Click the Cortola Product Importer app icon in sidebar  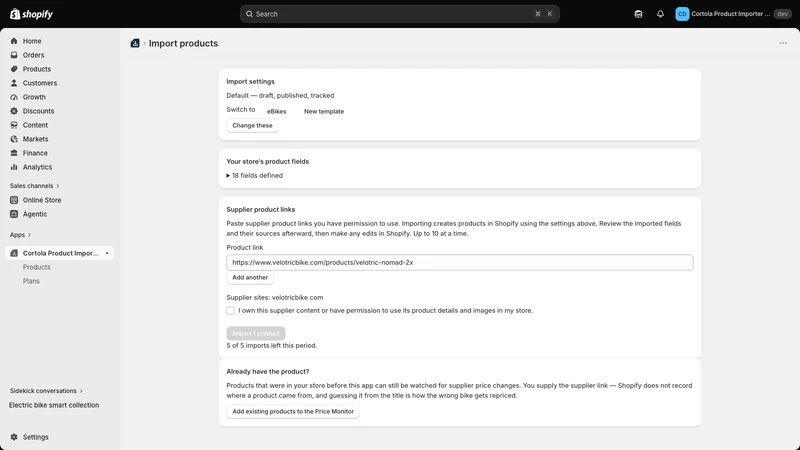pyautogui.click(x=14, y=253)
